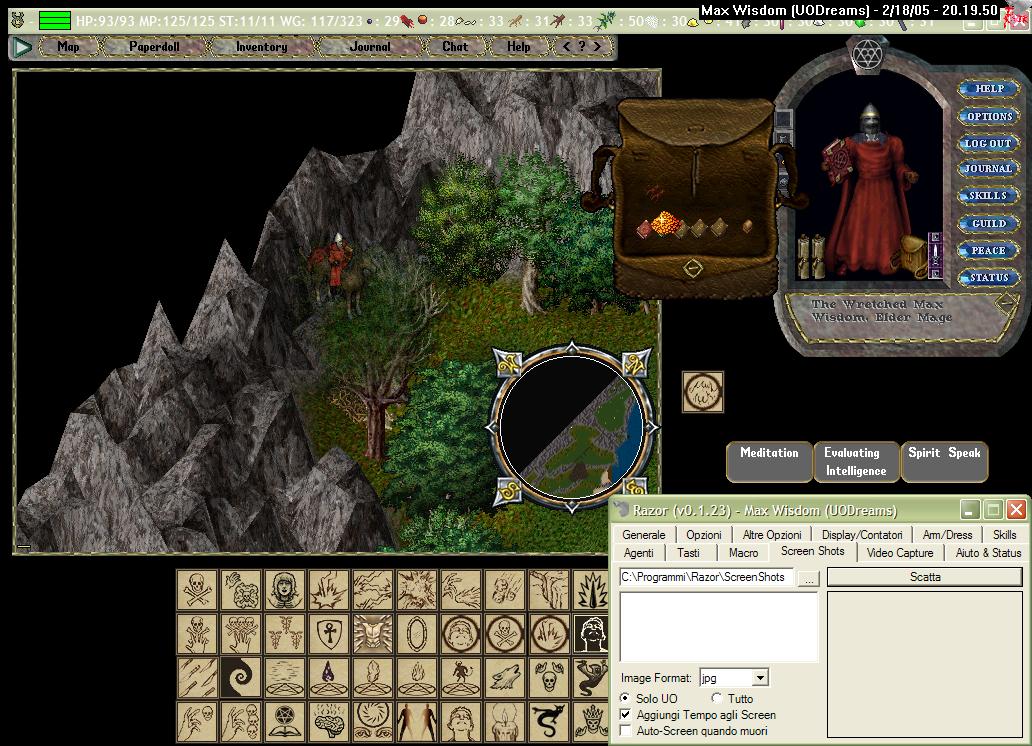Image resolution: width=1032 pixels, height=746 pixels.
Task: Click the empty screenshot list box
Action: click(x=719, y=626)
